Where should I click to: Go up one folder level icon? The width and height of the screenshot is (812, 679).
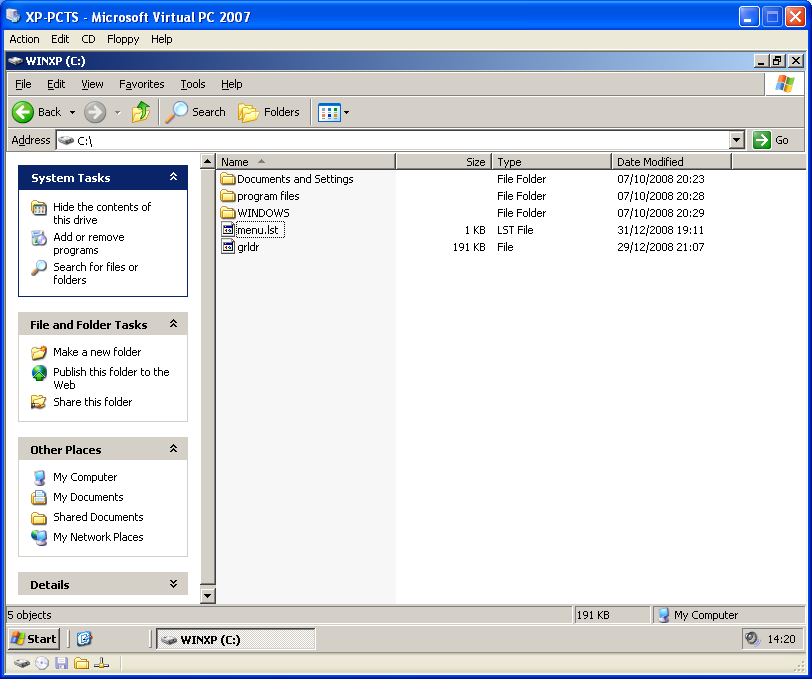coord(141,112)
